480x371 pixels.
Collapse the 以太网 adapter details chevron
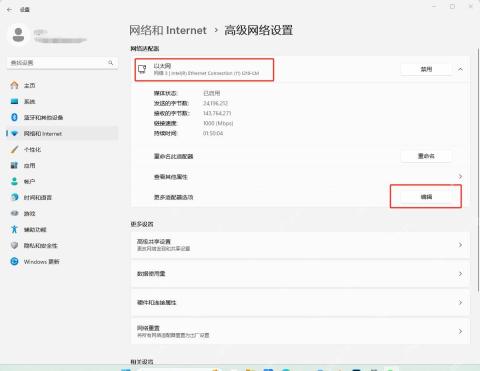(x=460, y=69)
